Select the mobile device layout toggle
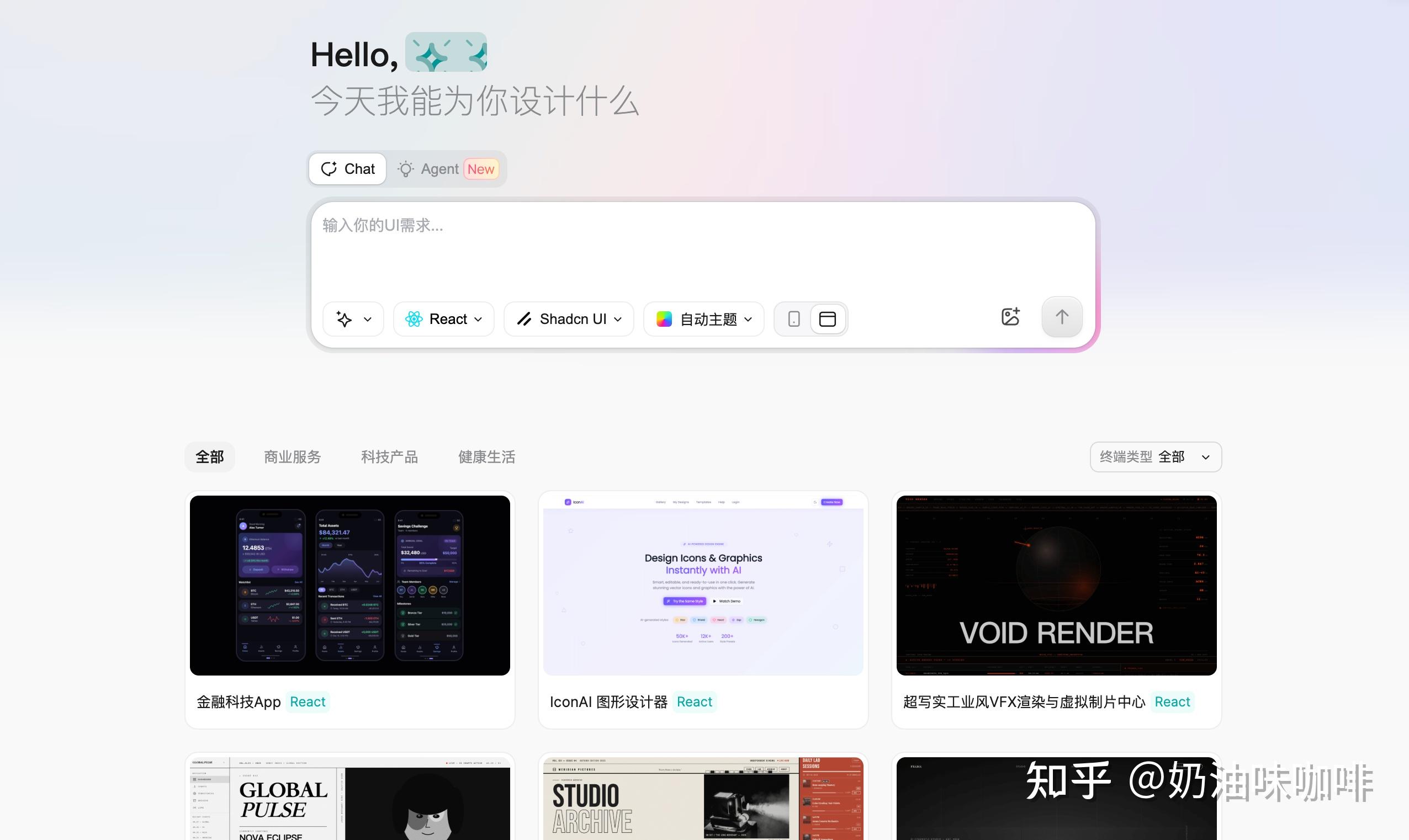This screenshot has height=840, width=1409. 793,318
